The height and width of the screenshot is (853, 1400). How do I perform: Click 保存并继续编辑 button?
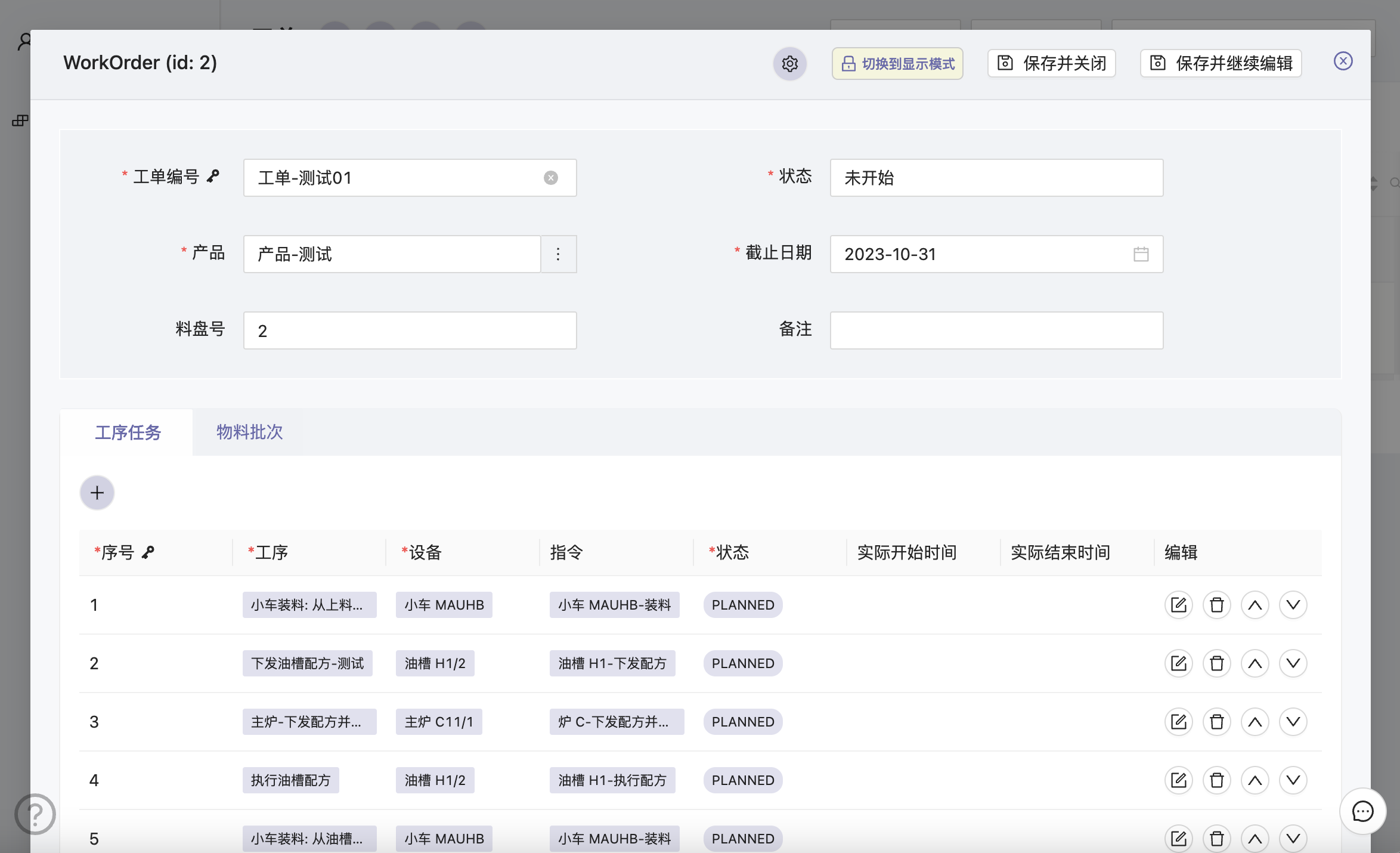(1221, 63)
